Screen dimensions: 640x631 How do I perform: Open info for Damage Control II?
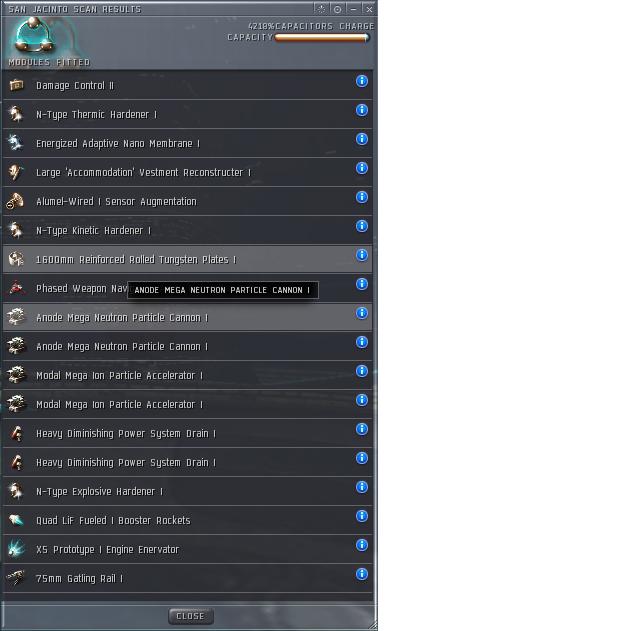[362, 81]
